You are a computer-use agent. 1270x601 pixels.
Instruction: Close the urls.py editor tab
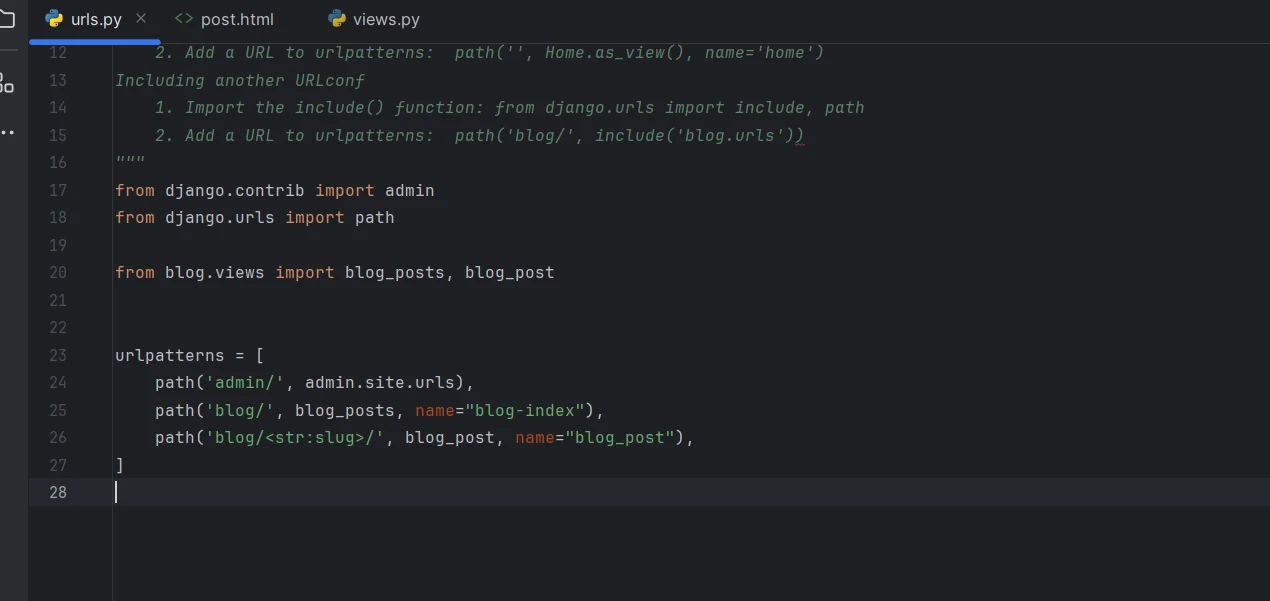pos(140,19)
